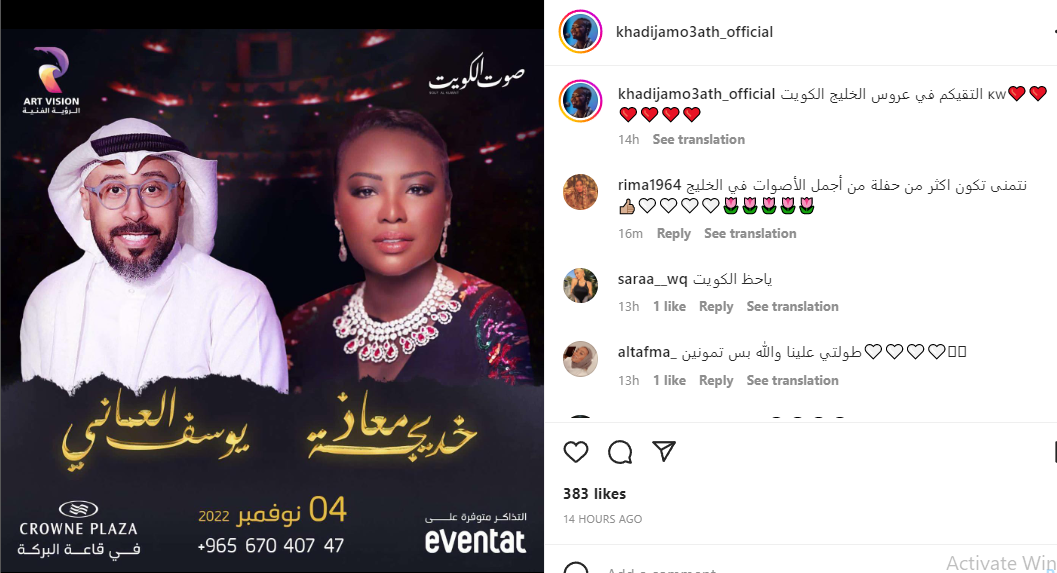Image resolution: width=1057 pixels, height=573 pixels.
Task: Click the caption author's avatar
Action: tap(580, 101)
